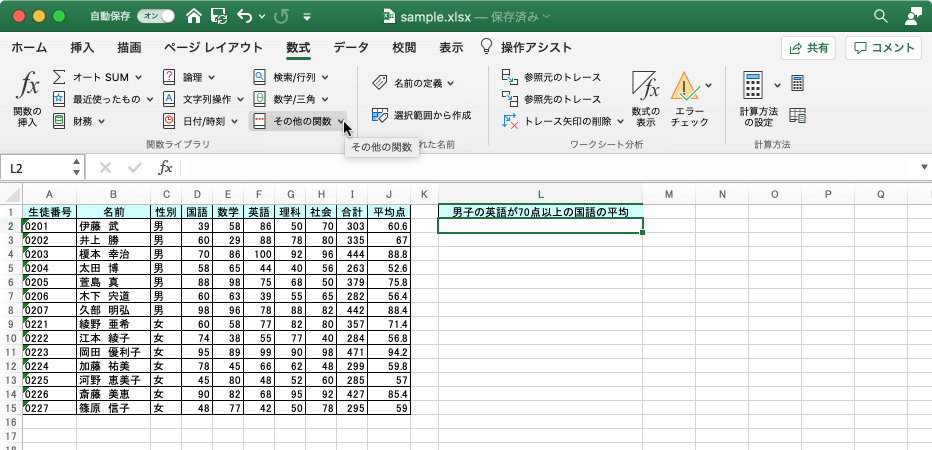Click the Redo arrow
The height and width of the screenshot is (450, 932).
tap(281, 17)
